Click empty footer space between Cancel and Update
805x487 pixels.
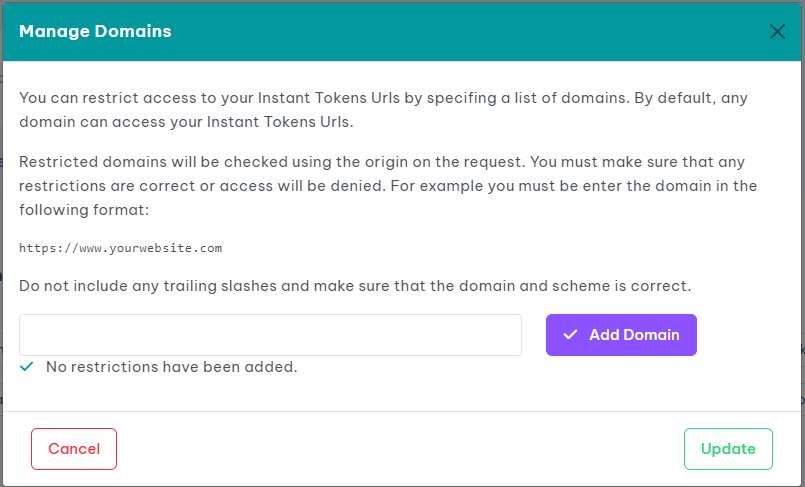400,449
